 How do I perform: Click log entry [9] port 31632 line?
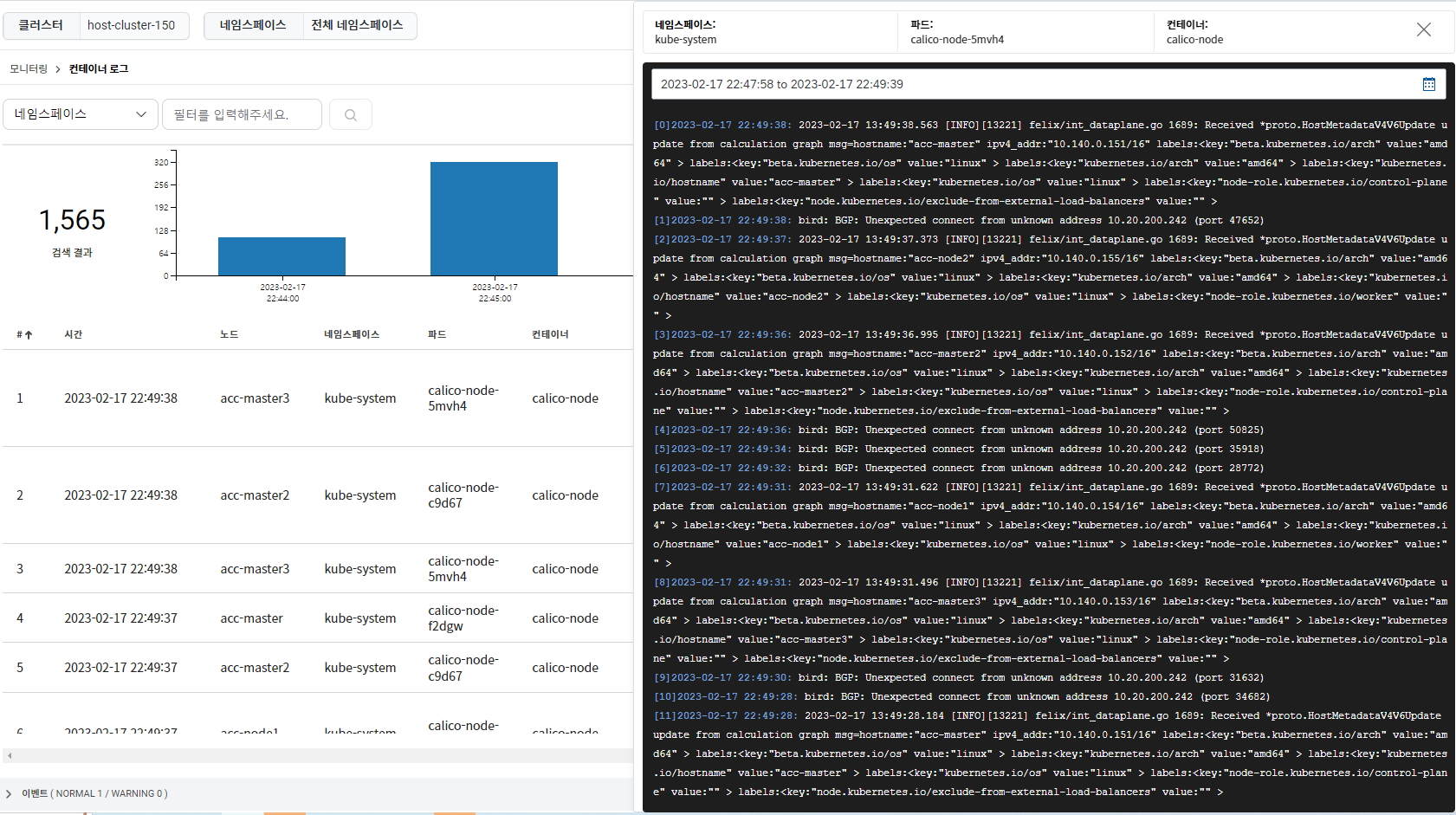958,677
